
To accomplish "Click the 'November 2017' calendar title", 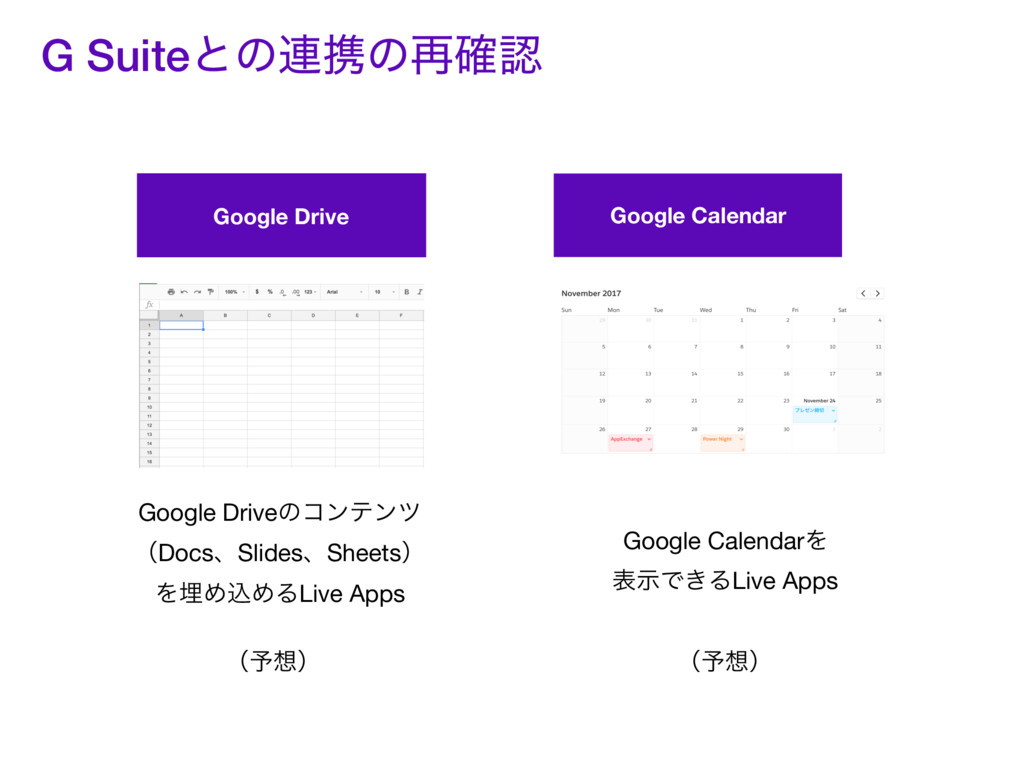I will pos(591,293).
